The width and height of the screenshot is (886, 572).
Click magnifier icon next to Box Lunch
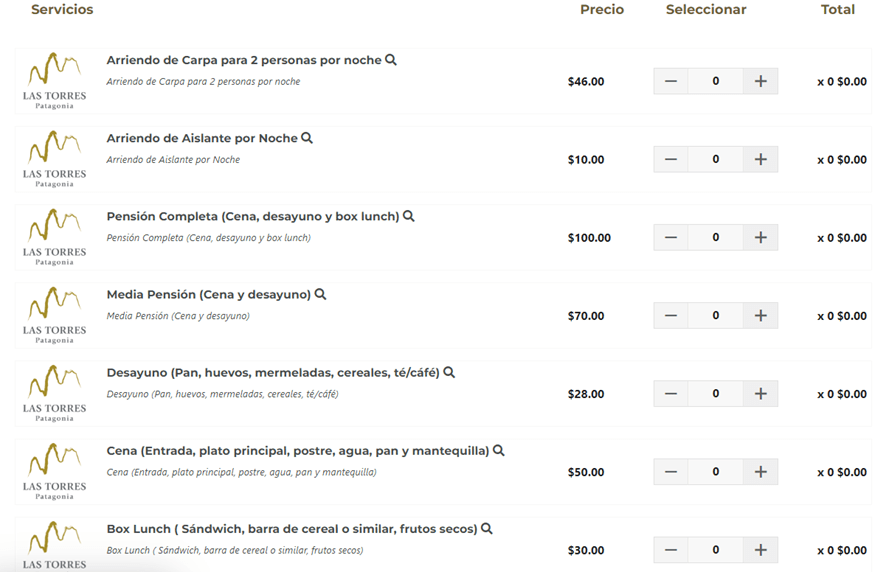(x=486, y=528)
